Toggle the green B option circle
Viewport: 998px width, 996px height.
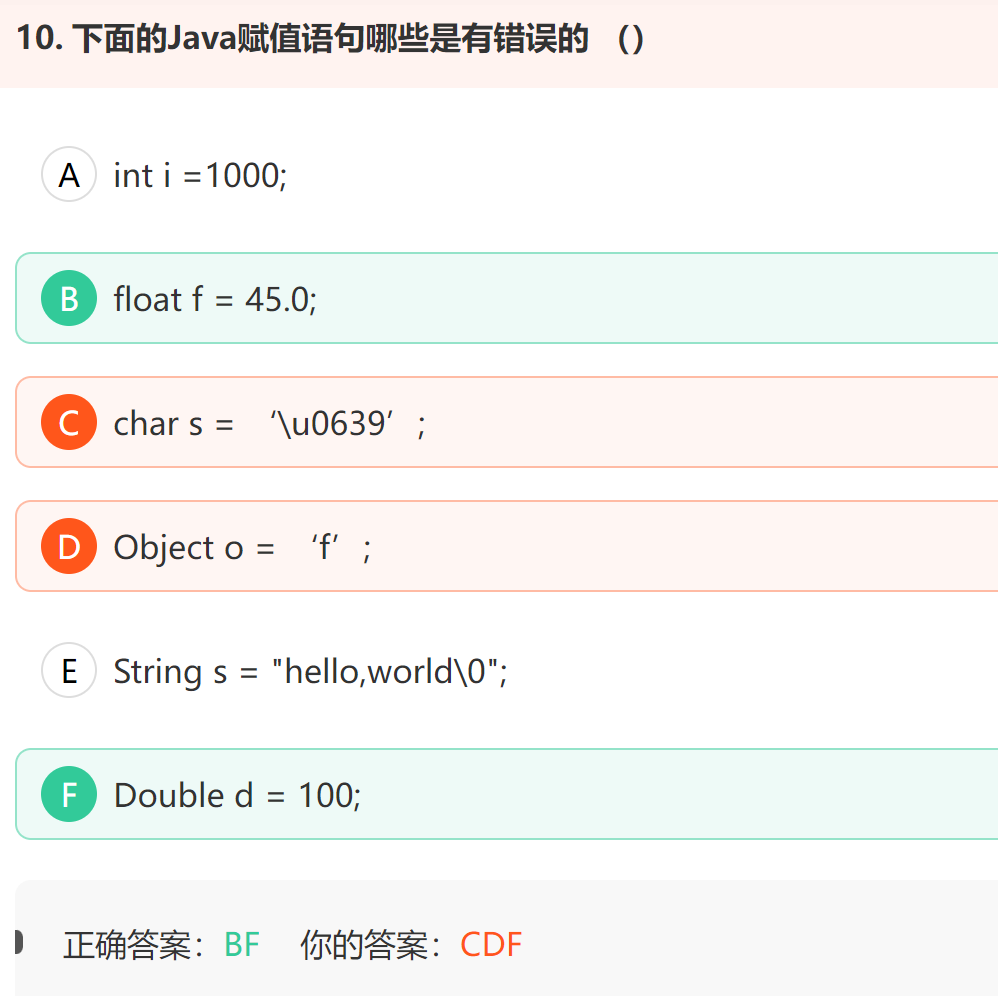point(69,299)
